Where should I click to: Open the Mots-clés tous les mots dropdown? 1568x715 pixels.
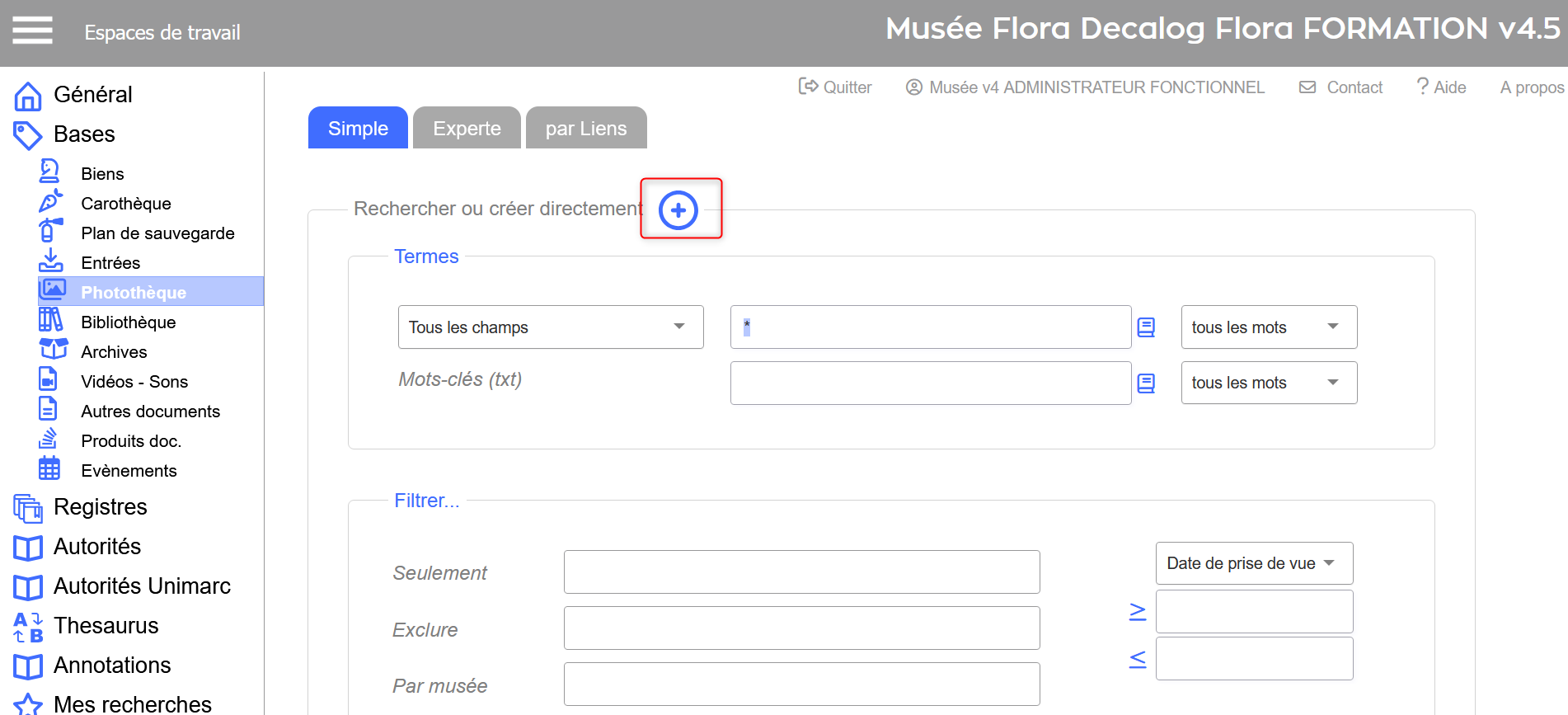coord(1268,383)
